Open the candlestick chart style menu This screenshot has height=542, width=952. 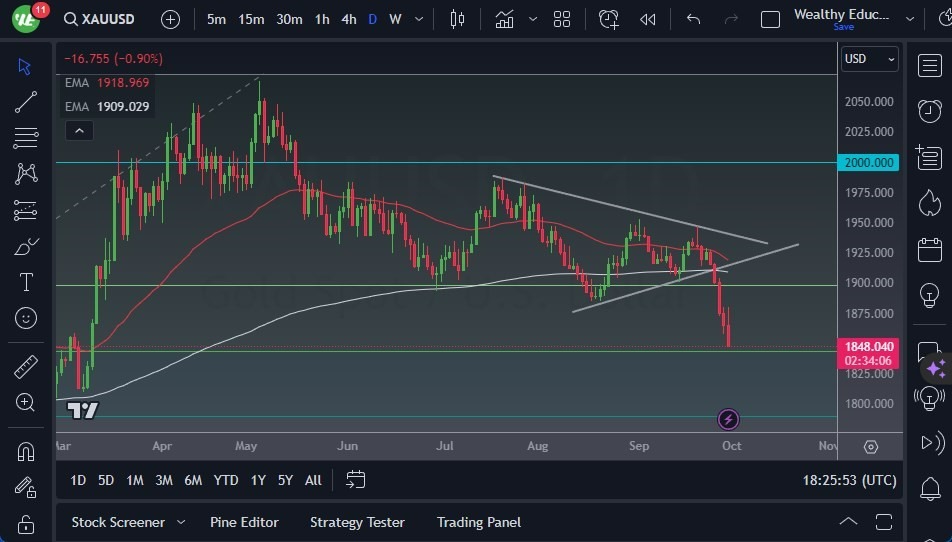click(x=457, y=19)
